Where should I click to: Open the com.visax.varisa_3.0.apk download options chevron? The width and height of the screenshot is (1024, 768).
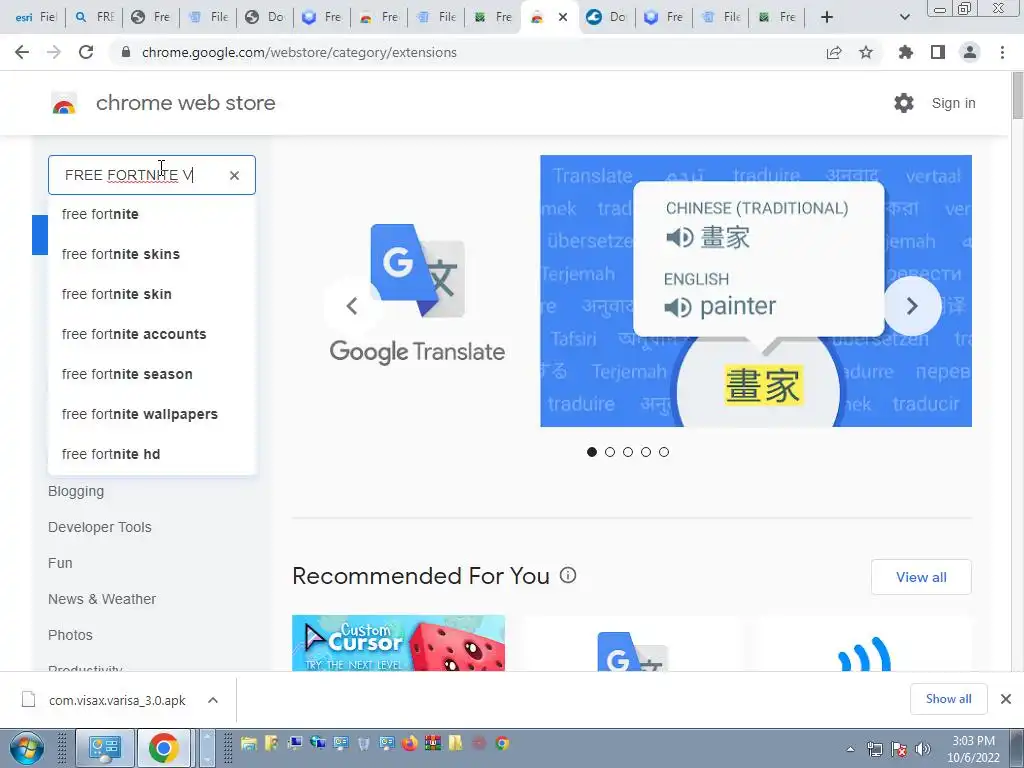coord(213,700)
